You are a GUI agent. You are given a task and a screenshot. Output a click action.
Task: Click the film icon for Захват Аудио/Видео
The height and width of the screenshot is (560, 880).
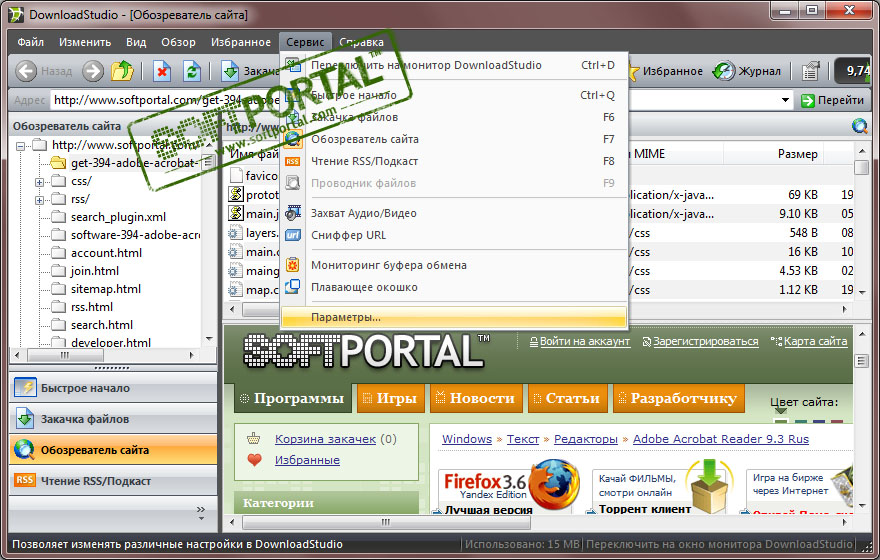[x=292, y=213]
